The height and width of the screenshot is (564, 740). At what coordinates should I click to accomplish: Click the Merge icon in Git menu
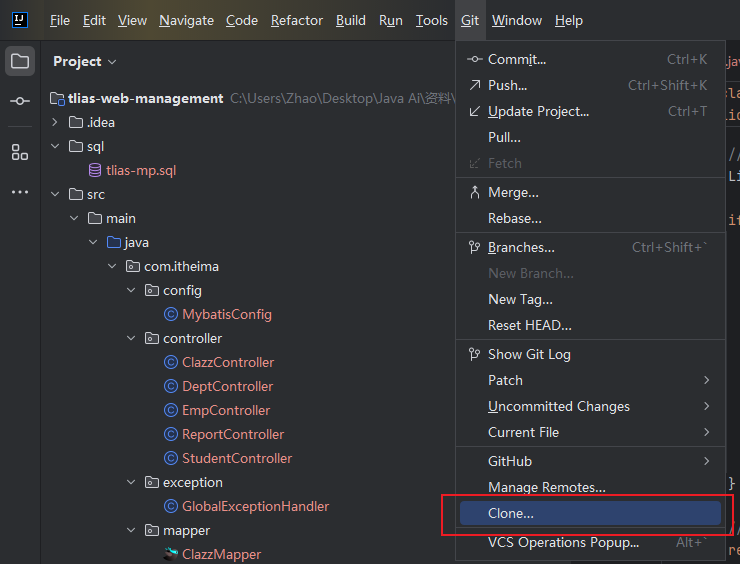point(475,192)
